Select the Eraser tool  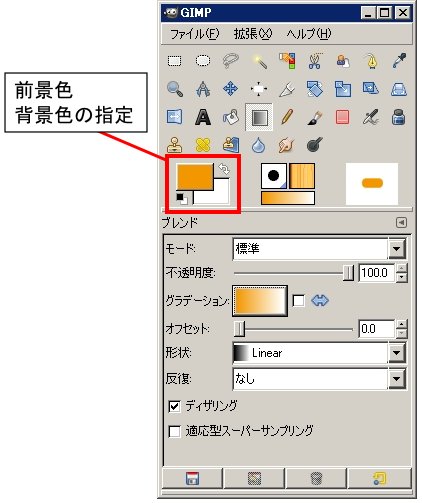(343, 117)
